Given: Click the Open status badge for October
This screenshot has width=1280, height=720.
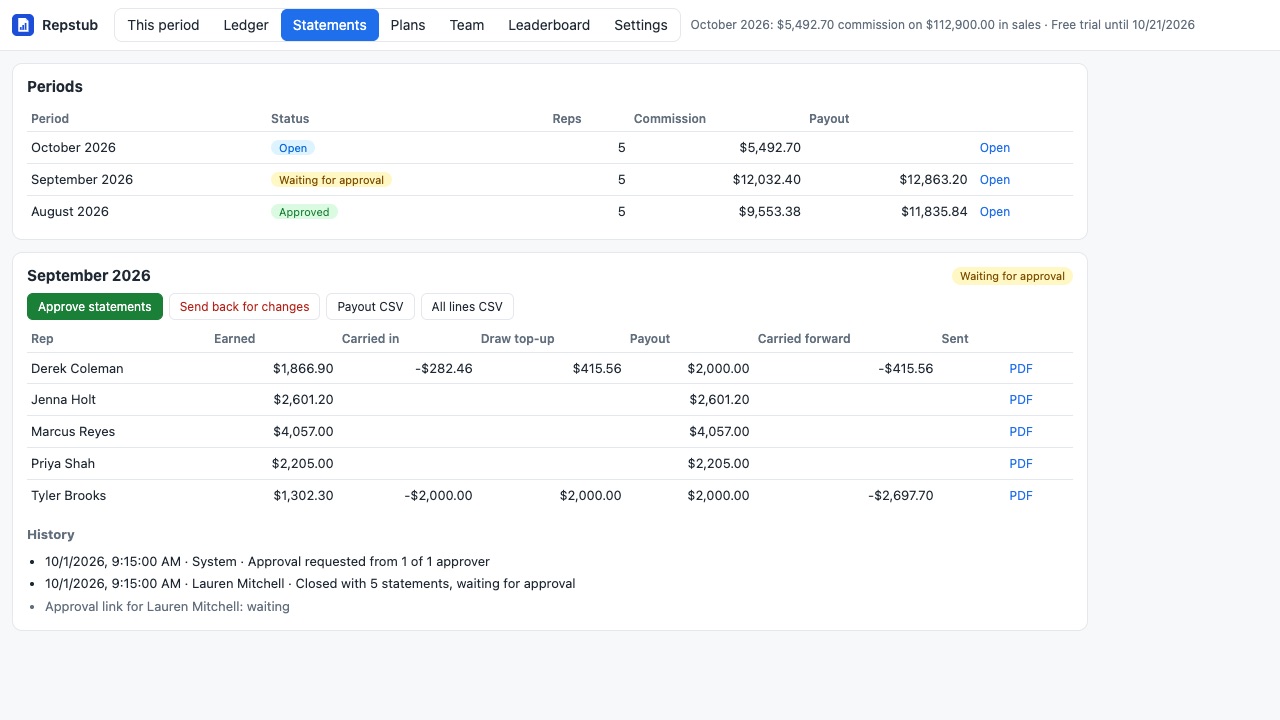Looking at the screenshot, I should (x=293, y=148).
